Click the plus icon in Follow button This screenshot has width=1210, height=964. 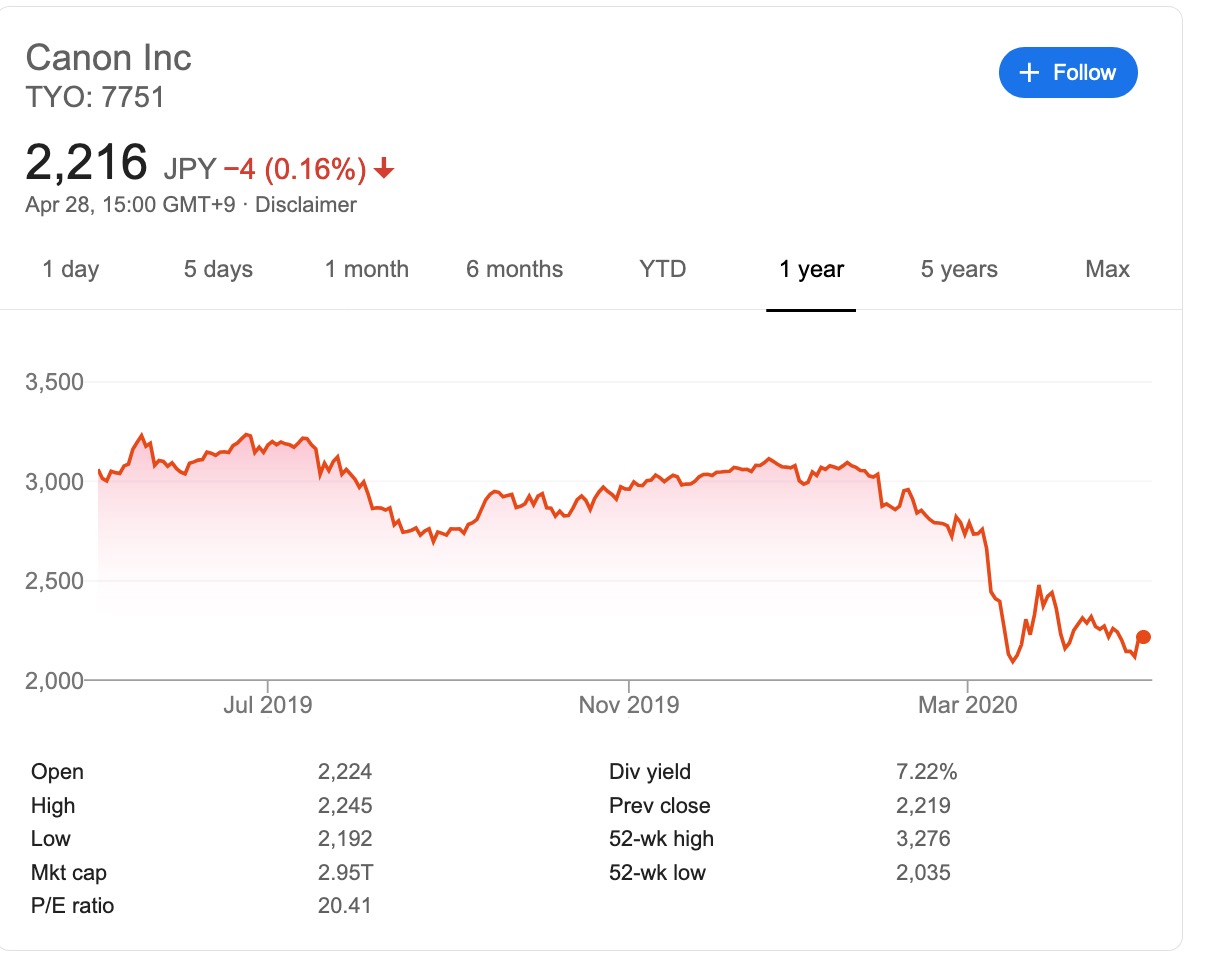pyautogui.click(x=1028, y=72)
